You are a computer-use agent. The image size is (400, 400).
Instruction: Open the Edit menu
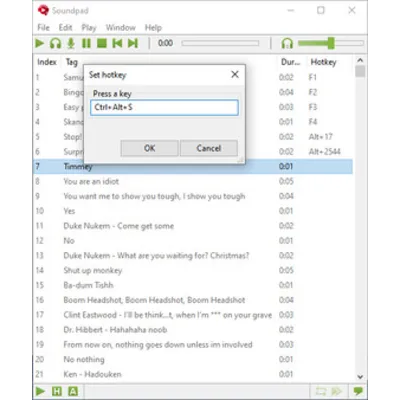[x=65, y=28]
